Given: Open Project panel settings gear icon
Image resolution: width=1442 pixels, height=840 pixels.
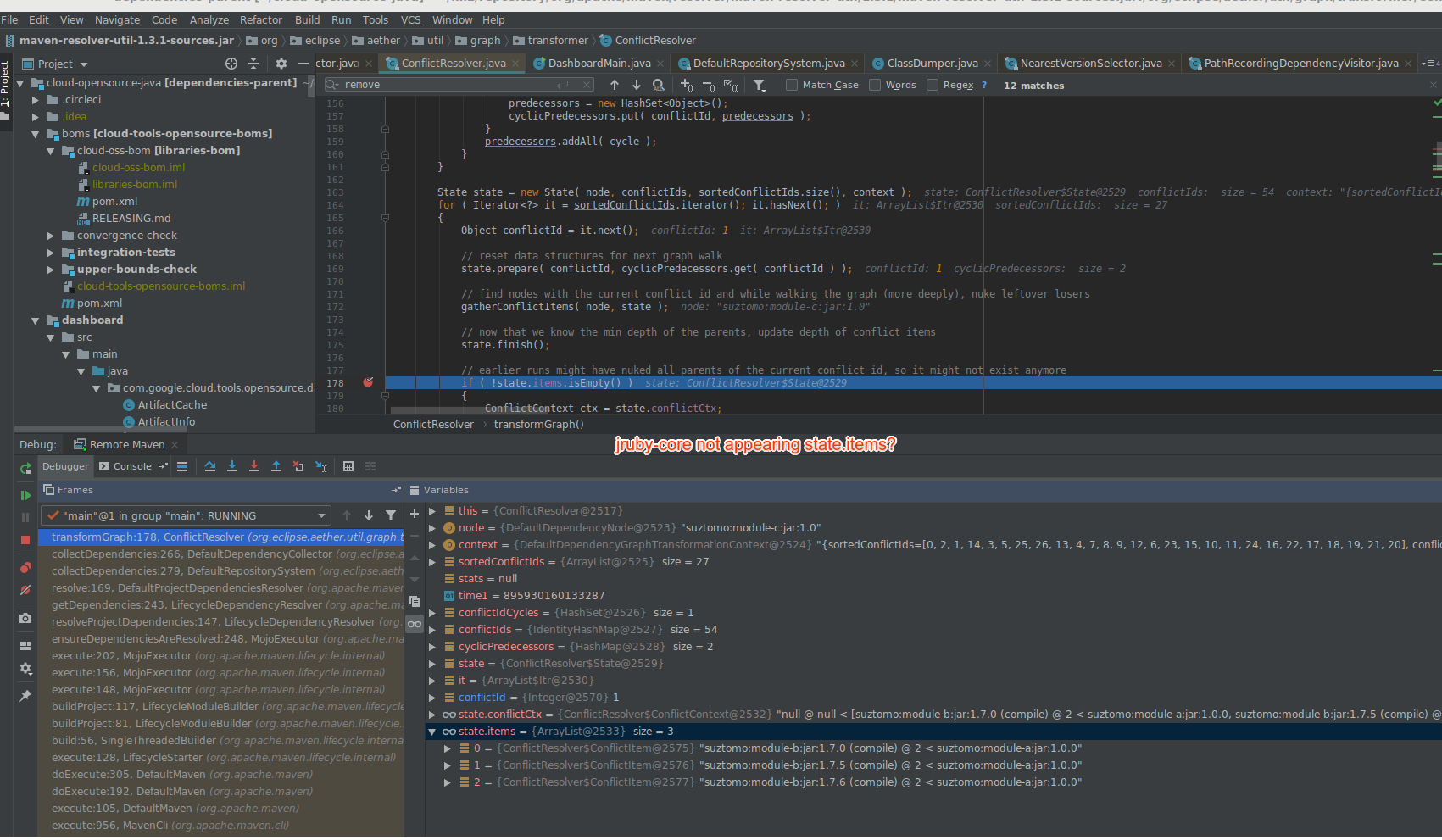Looking at the screenshot, I should pyautogui.click(x=280, y=63).
